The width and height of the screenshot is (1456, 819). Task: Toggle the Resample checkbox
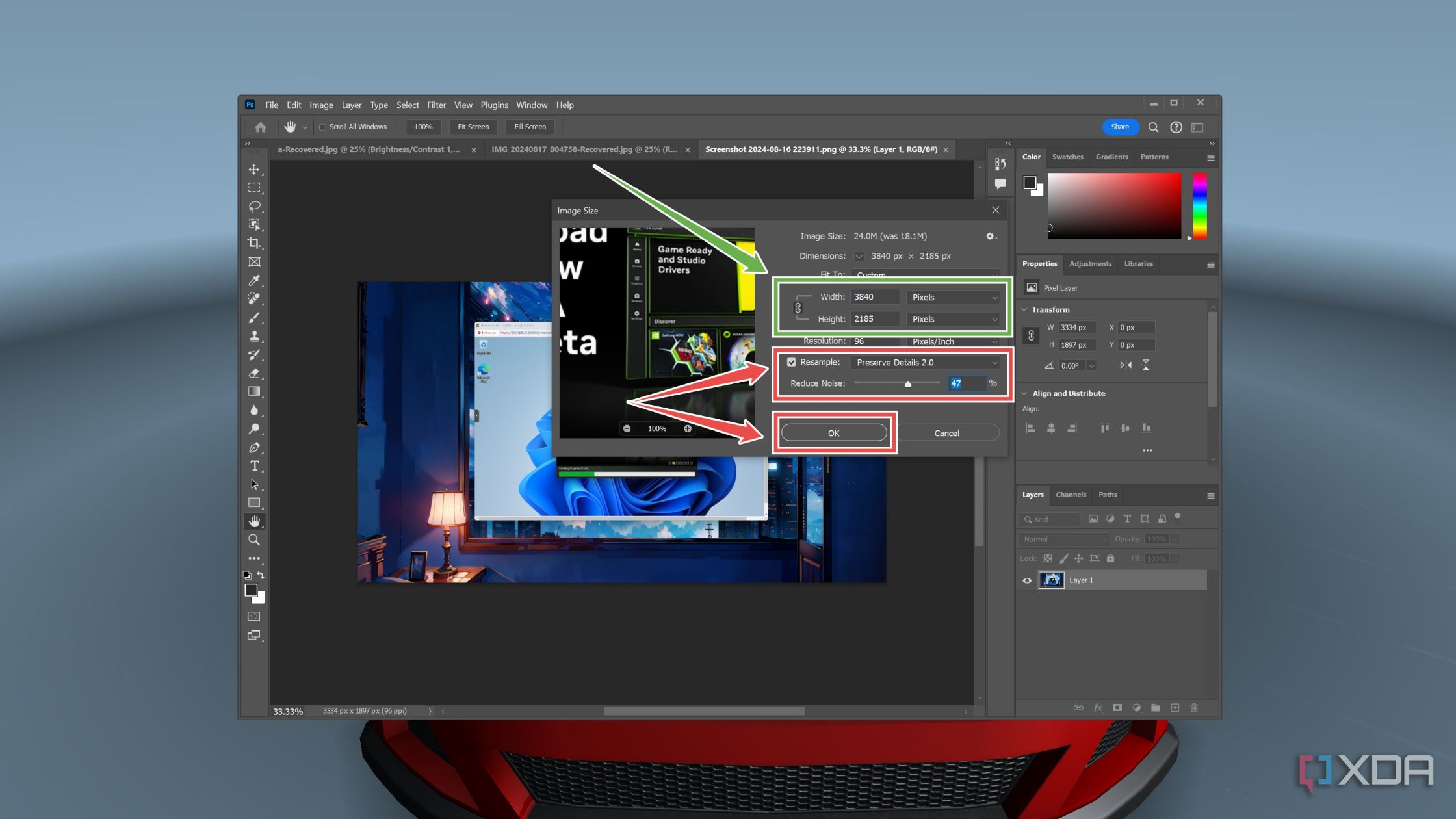click(x=792, y=362)
